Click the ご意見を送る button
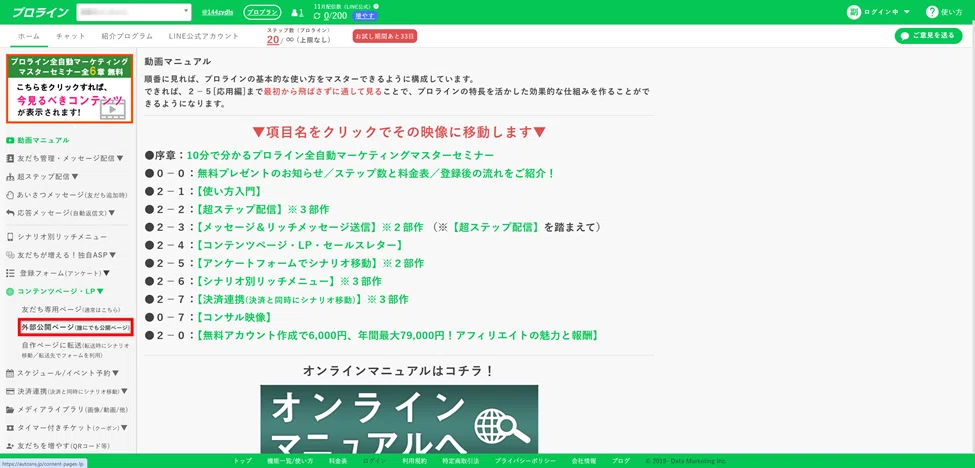 coord(928,36)
